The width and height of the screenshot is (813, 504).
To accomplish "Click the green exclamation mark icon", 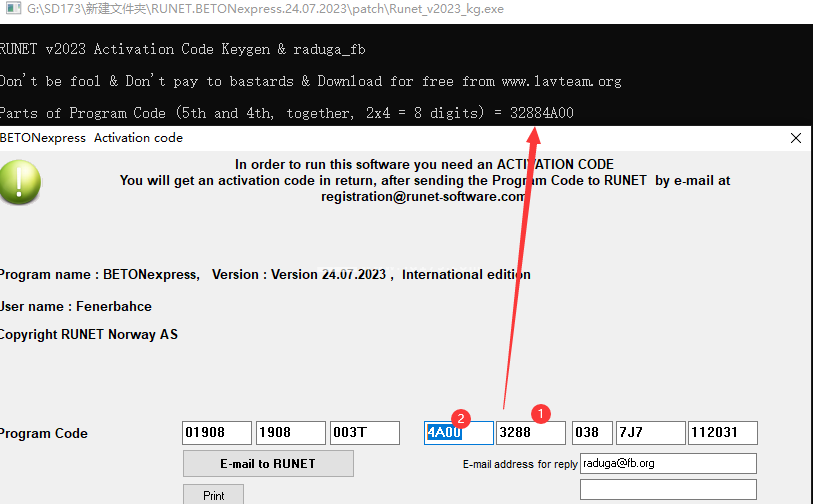I will 20,182.
